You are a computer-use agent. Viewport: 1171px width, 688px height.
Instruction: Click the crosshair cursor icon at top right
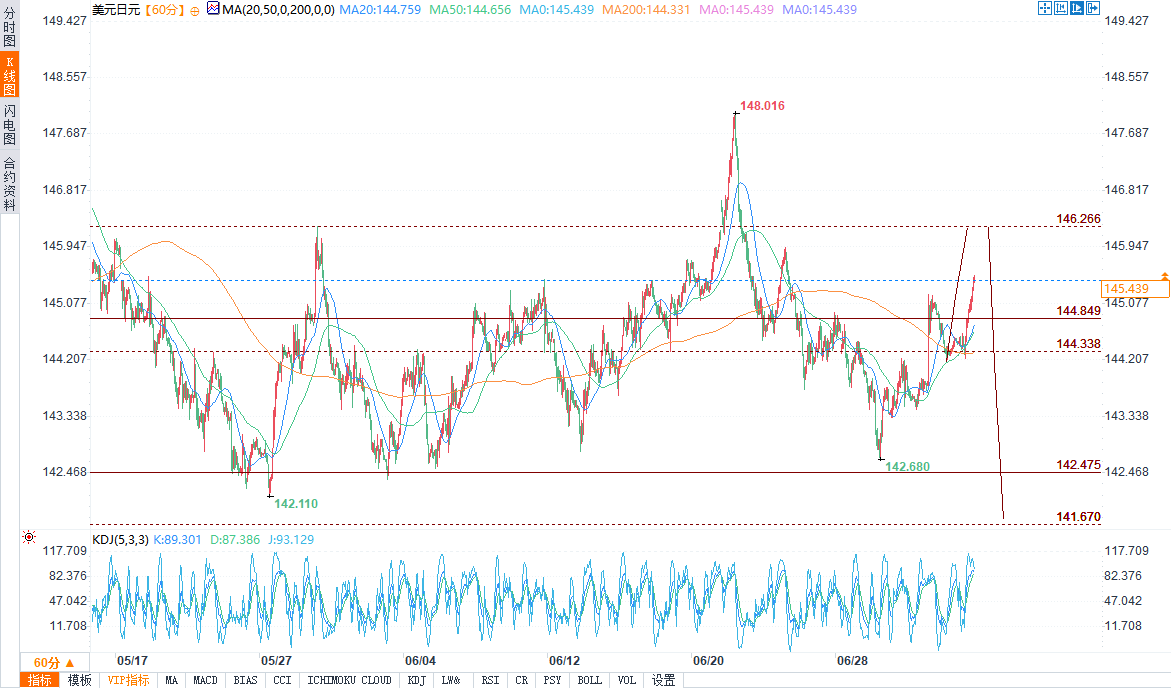click(1045, 8)
